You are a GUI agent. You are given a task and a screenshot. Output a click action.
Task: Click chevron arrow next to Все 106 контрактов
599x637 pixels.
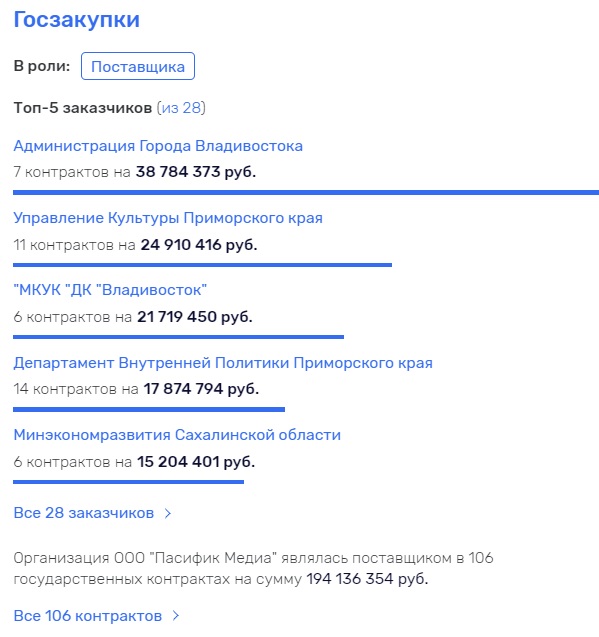pyautogui.click(x=176, y=616)
